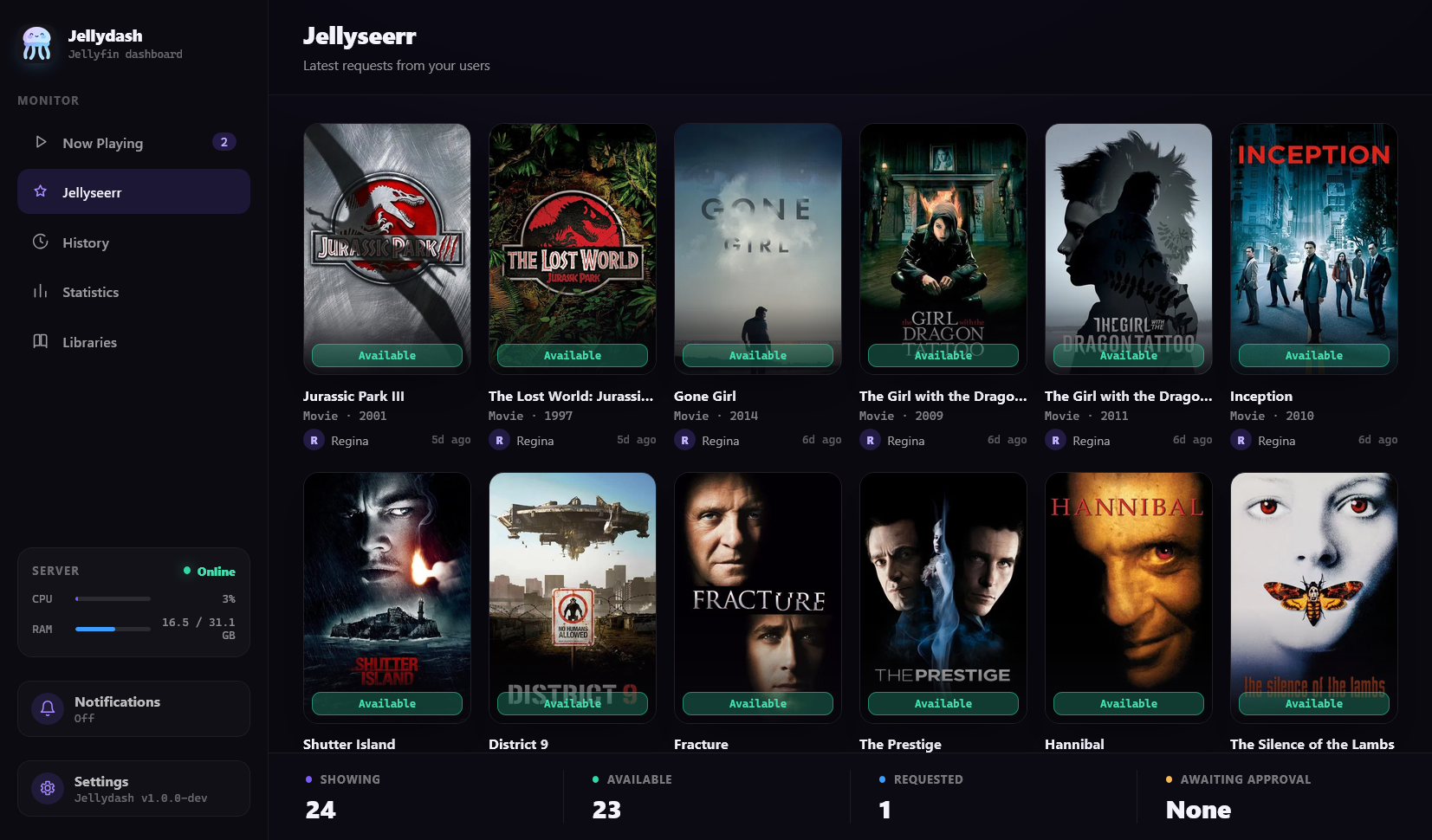Click the RAM usage bar

tap(113, 629)
